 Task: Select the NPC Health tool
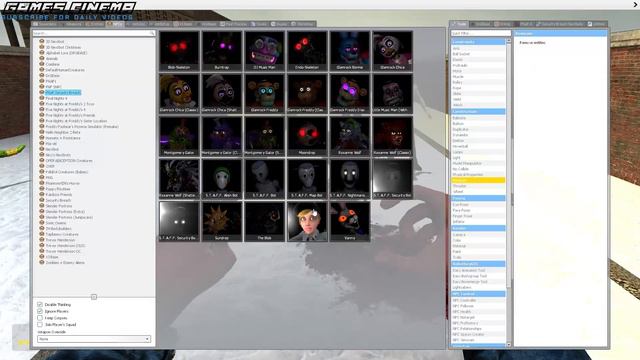pos(478,311)
